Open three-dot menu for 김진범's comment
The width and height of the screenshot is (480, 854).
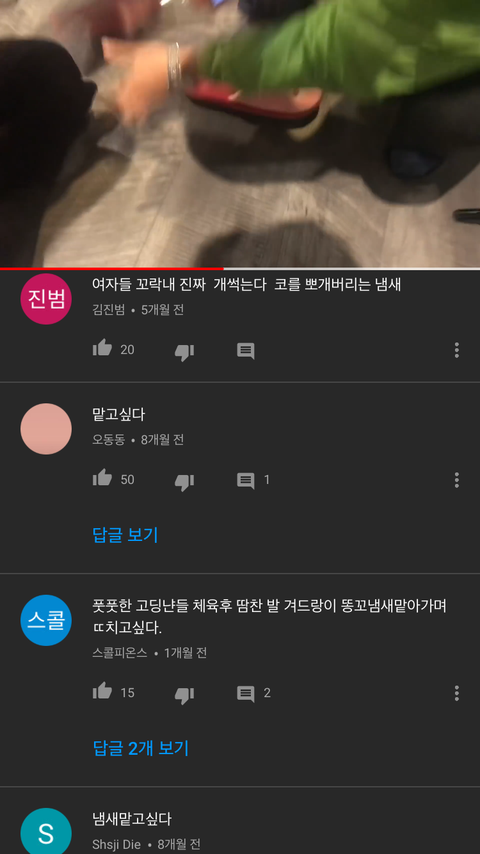[x=457, y=350]
